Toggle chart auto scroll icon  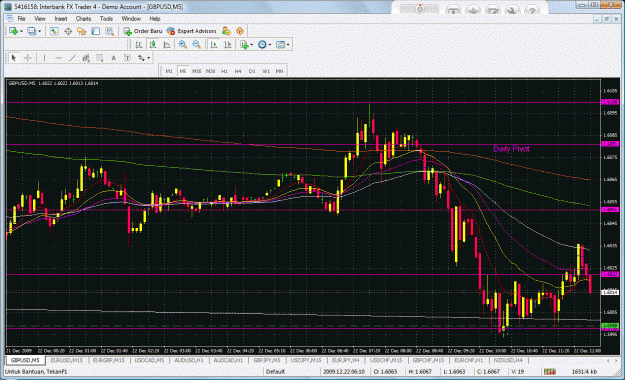(x=214, y=45)
